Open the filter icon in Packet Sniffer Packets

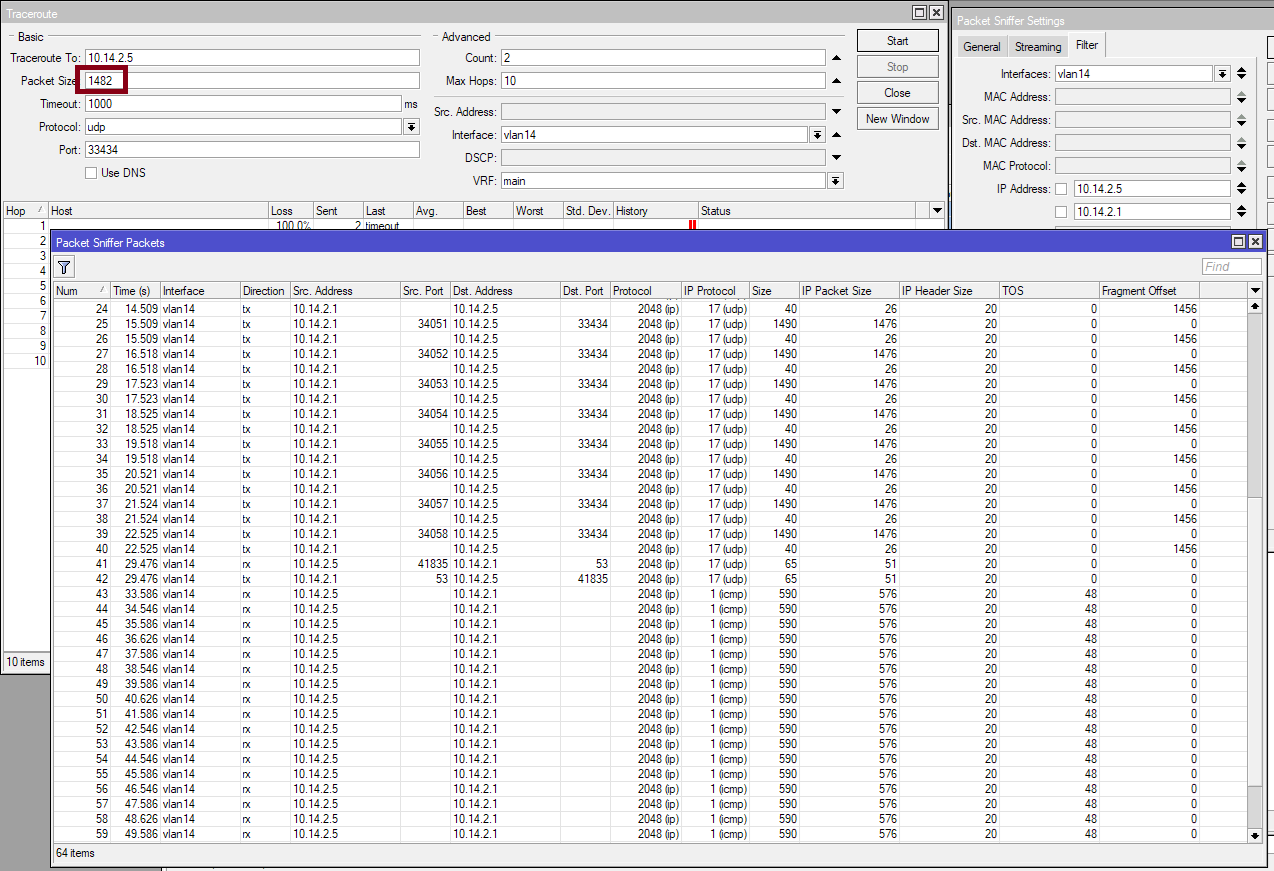(64, 267)
